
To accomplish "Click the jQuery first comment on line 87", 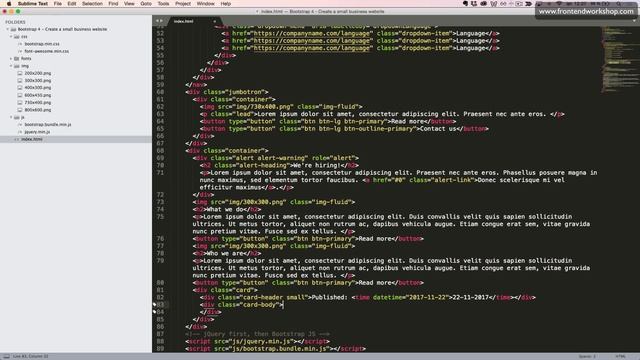I will [x=257, y=334].
